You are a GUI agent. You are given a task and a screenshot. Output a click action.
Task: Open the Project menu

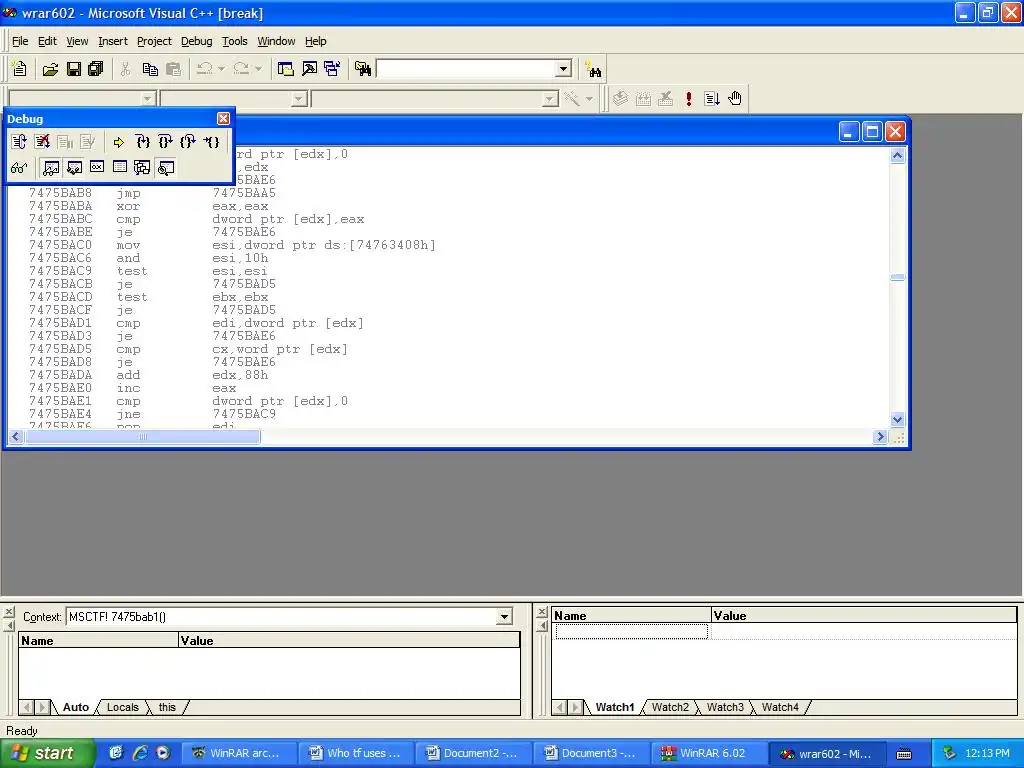pos(154,41)
